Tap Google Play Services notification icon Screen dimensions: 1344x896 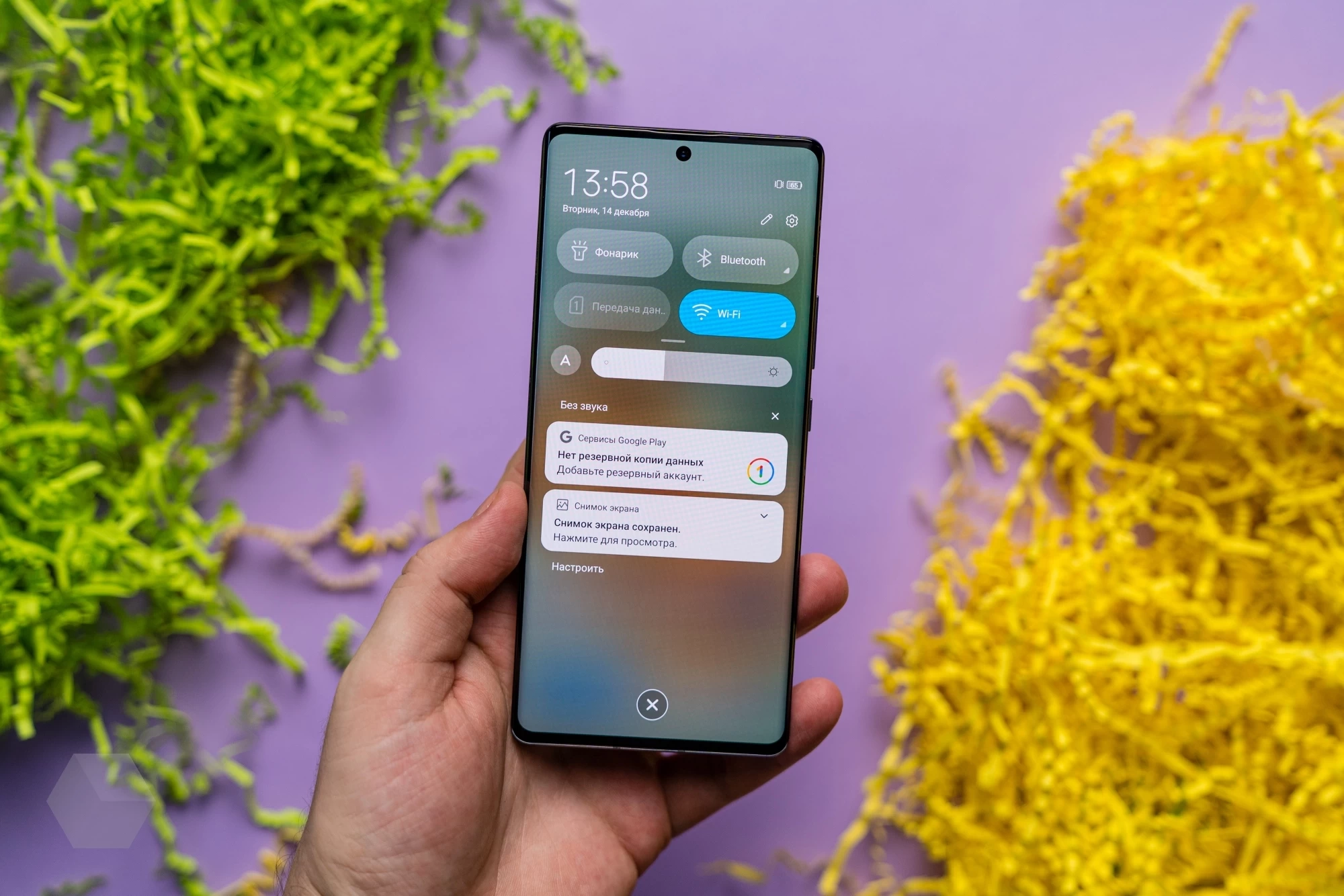563,436
